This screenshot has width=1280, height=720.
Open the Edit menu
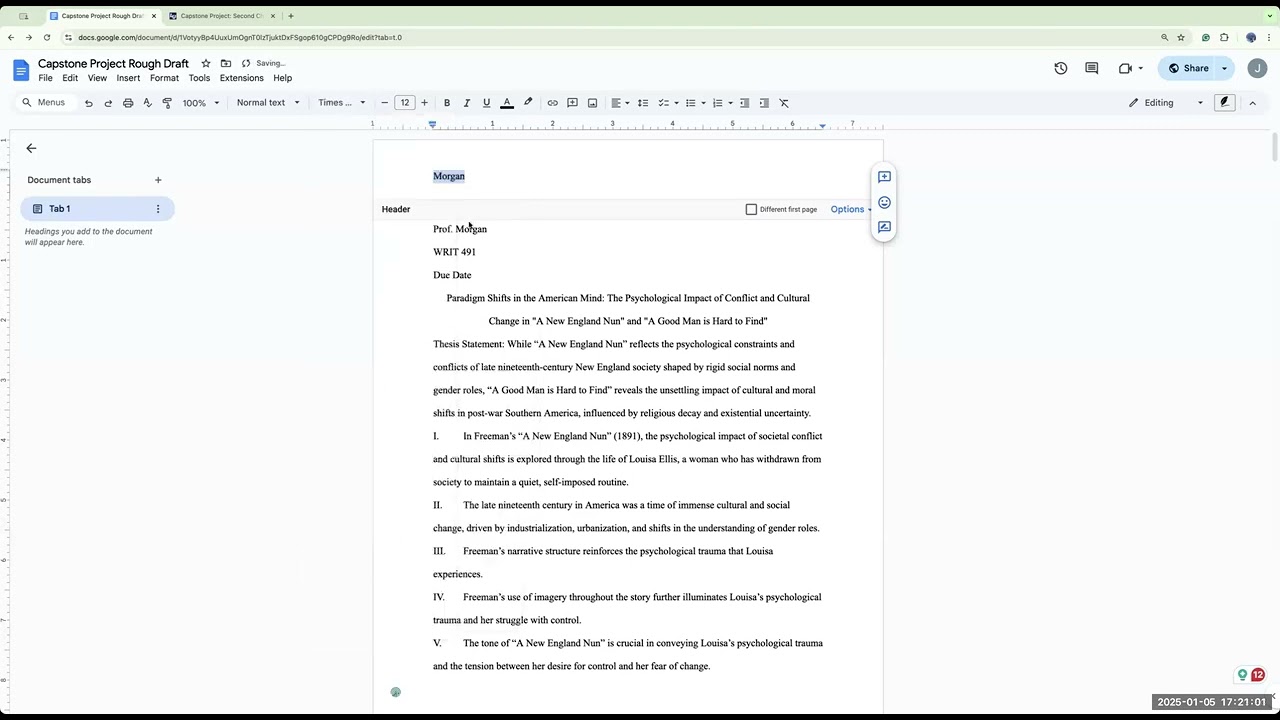(x=70, y=78)
